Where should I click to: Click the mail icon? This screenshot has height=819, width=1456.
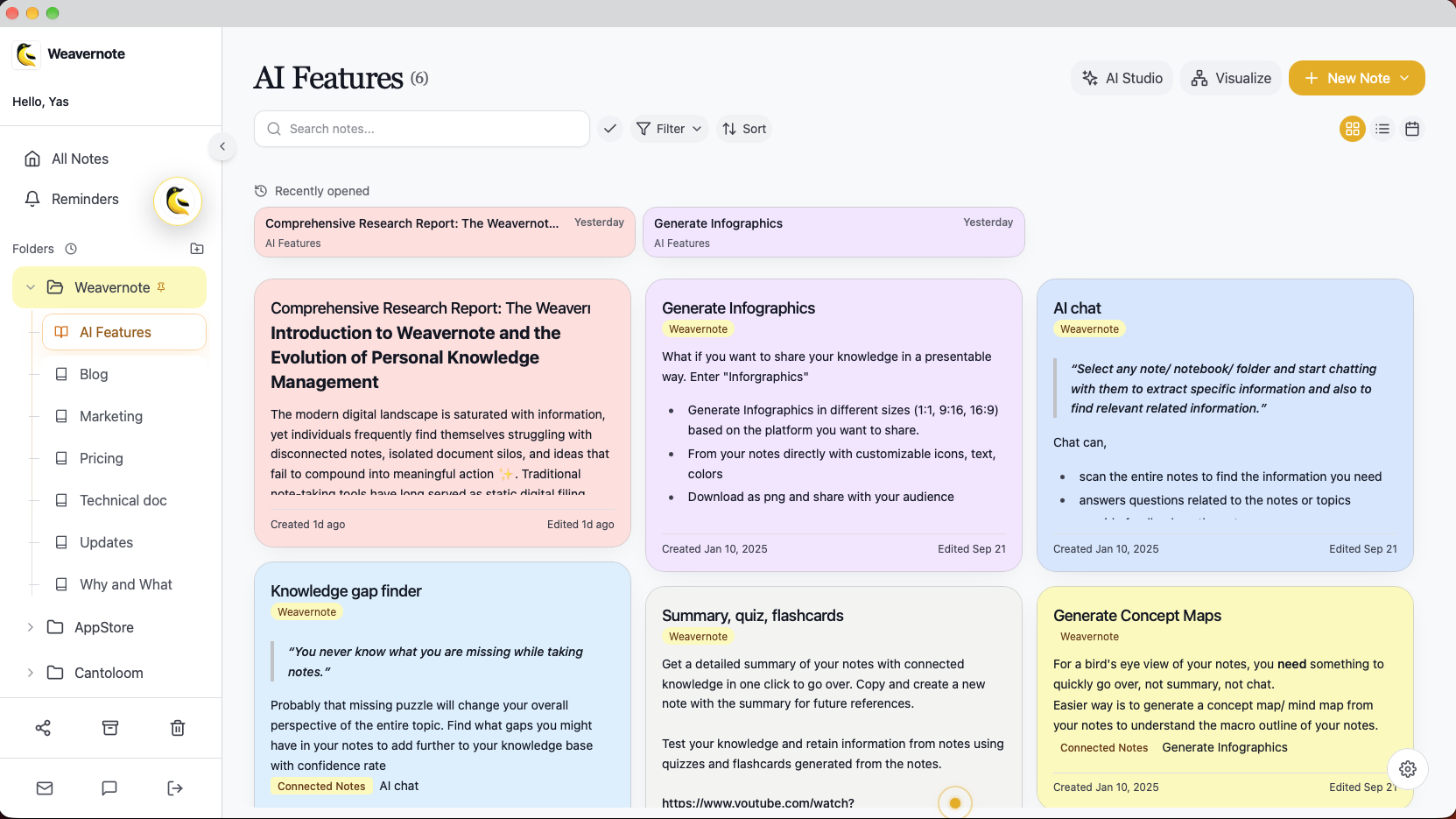[x=45, y=788]
